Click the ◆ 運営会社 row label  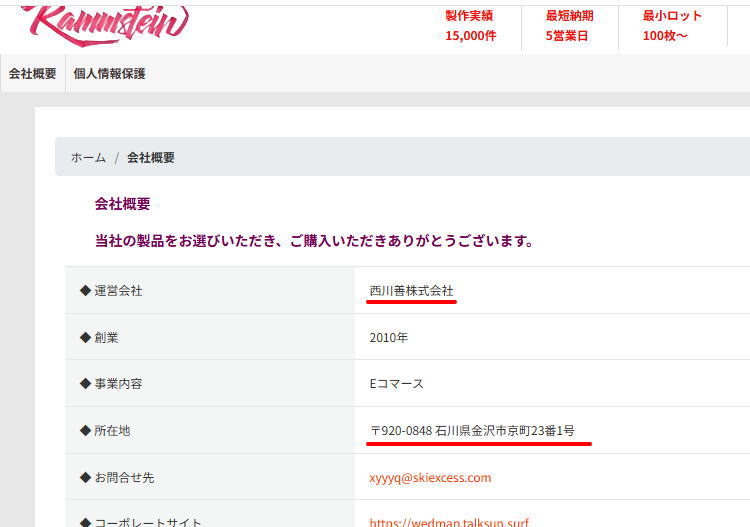(x=110, y=291)
